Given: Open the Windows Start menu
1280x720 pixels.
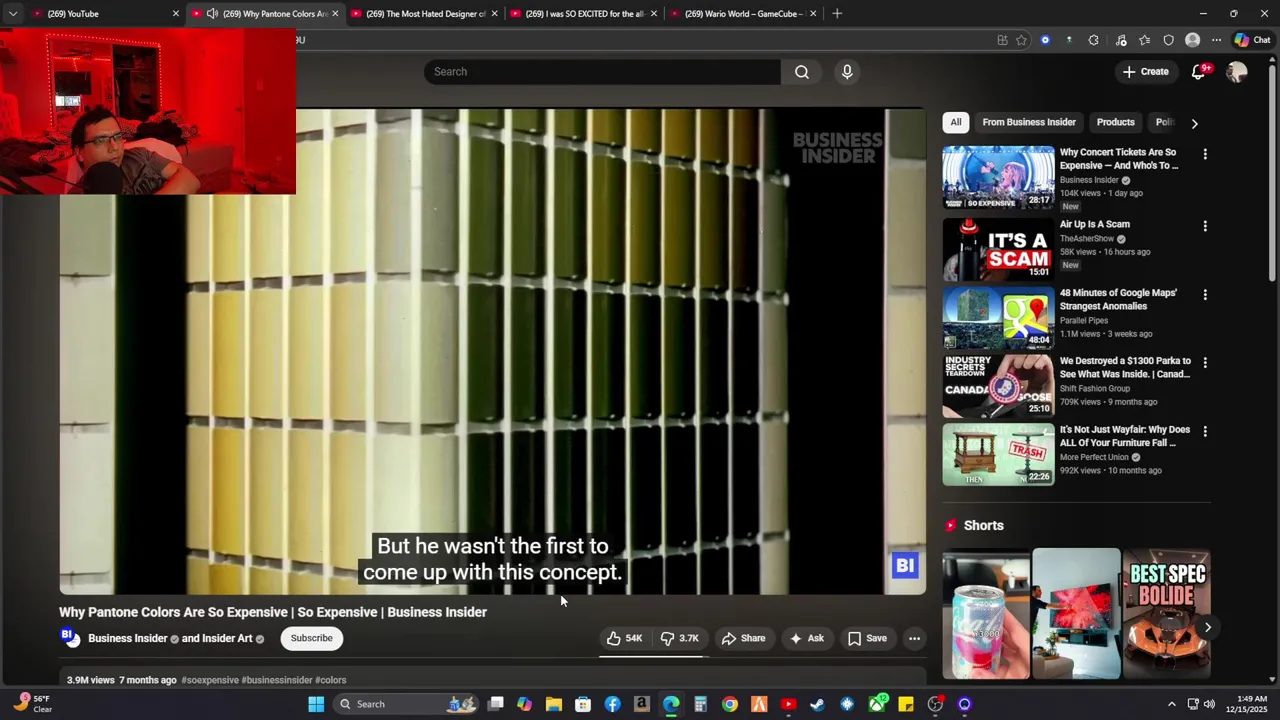Looking at the screenshot, I should 316,704.
